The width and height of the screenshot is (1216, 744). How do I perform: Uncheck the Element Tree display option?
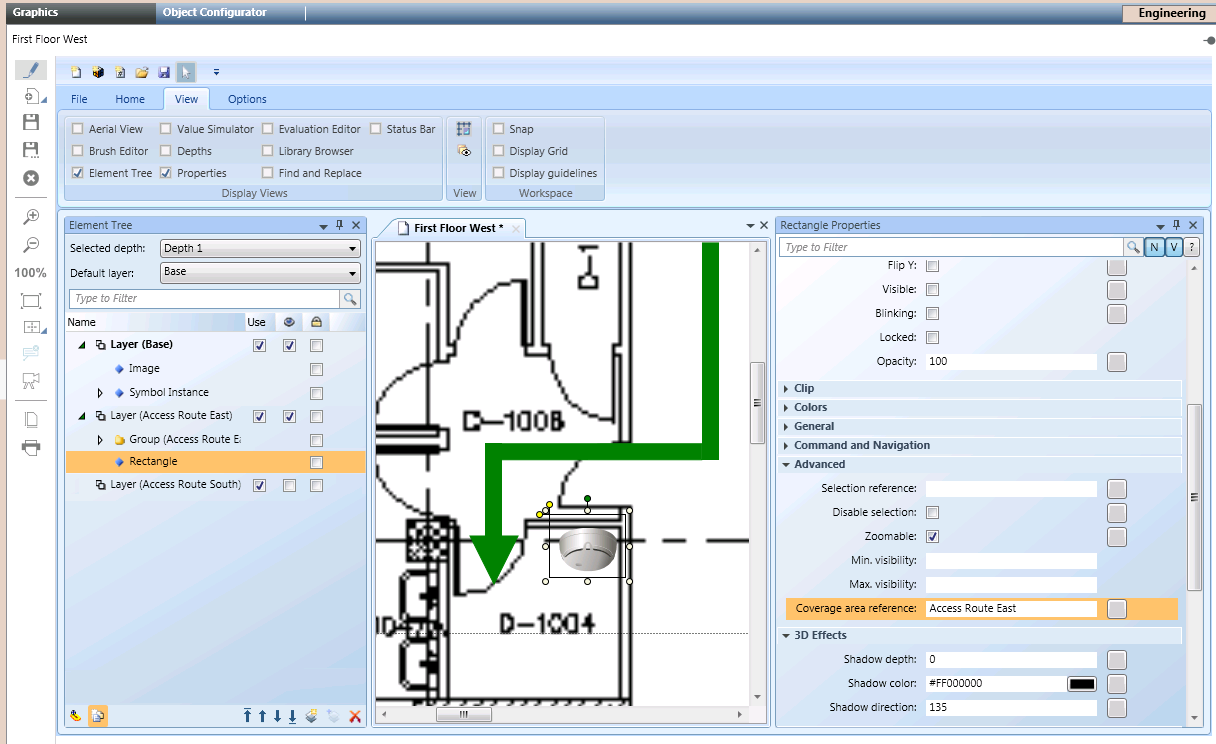click(77, 172)
